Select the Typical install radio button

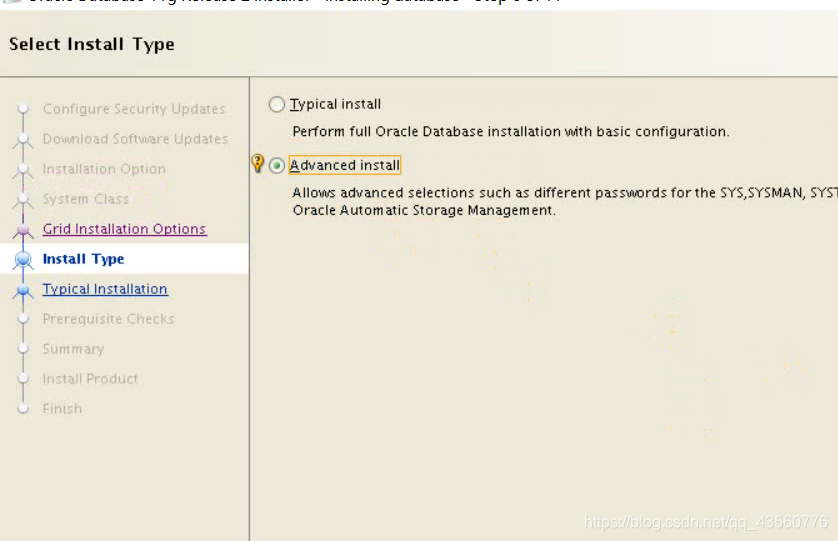click(x=276, y=104)
